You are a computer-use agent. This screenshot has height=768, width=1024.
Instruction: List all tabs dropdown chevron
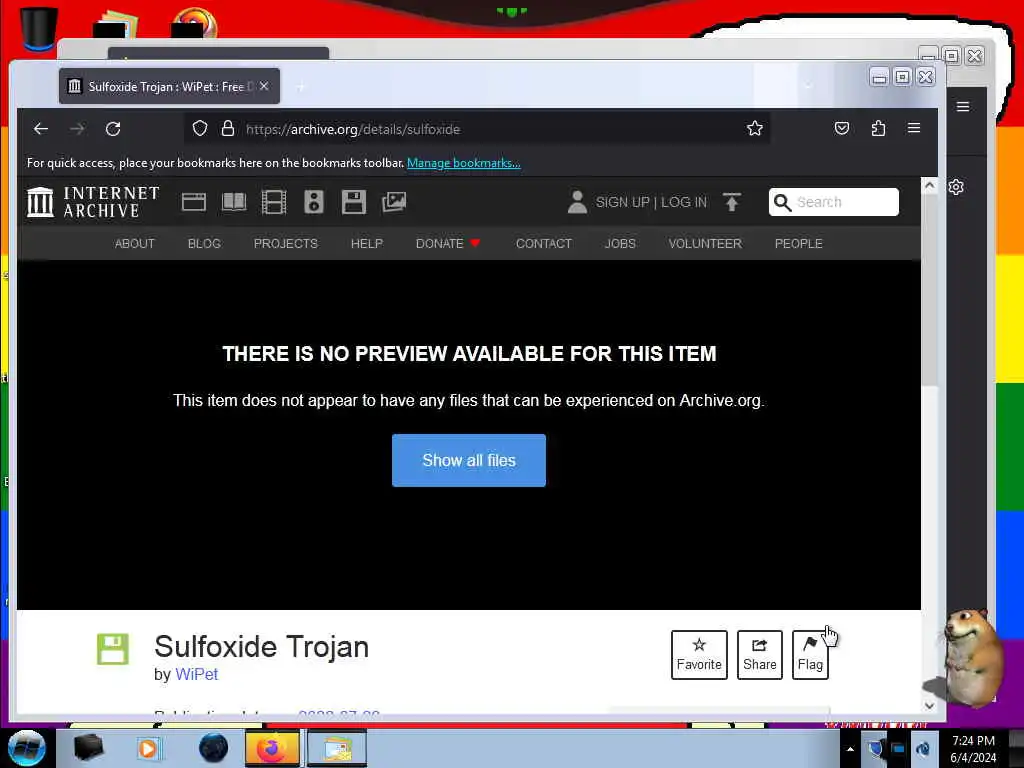click(x=808, y=86)
